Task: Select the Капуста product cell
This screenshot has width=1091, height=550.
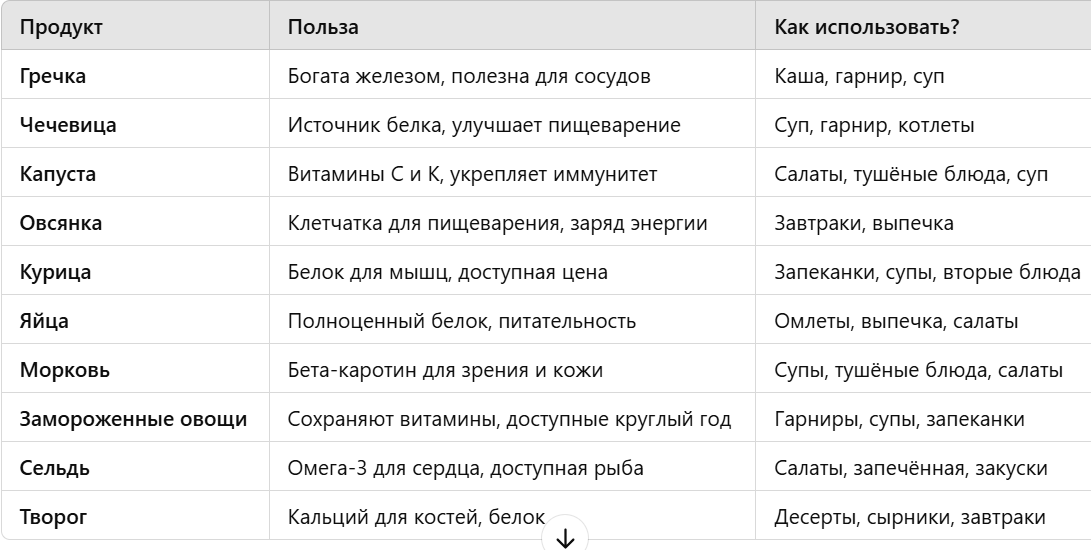Action: point(58,174)
